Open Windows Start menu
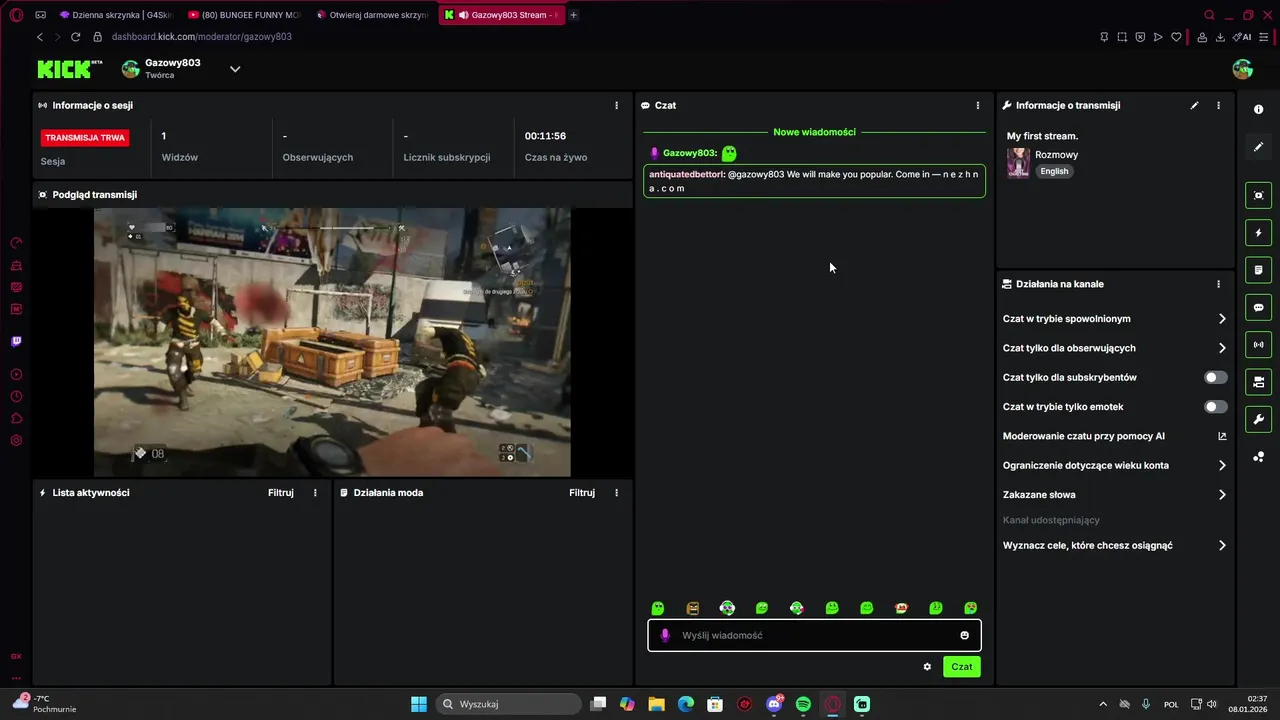 click(419, 704)
